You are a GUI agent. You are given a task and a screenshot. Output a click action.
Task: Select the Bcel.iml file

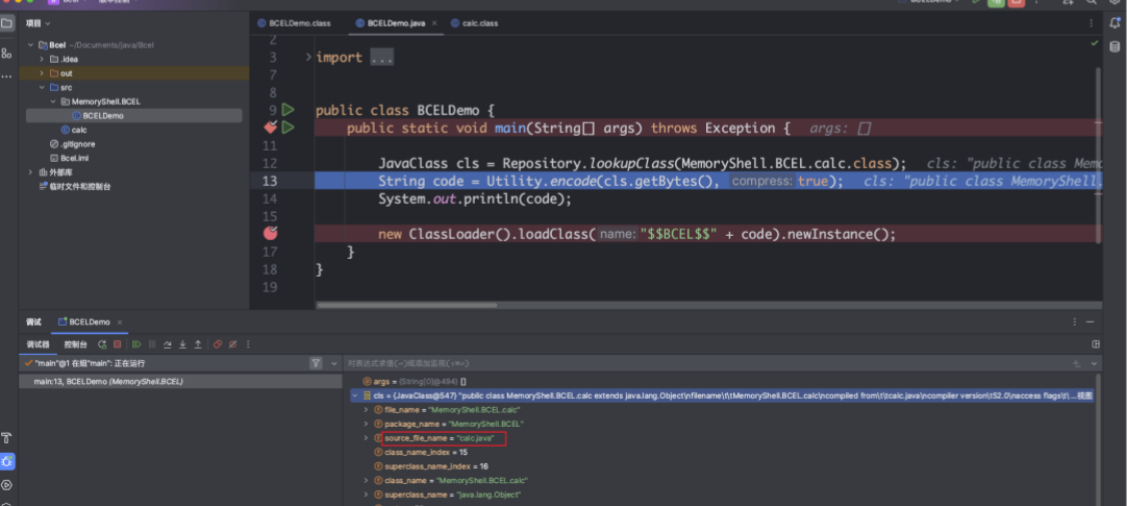[69, 158]
